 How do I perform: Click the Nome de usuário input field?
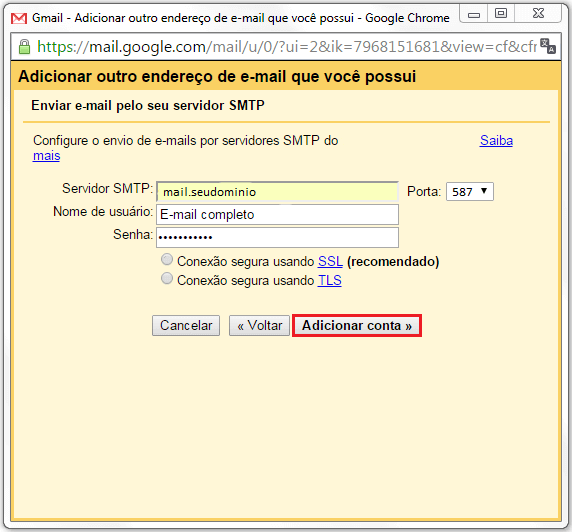pyautogui.click(x=277, y=215)
